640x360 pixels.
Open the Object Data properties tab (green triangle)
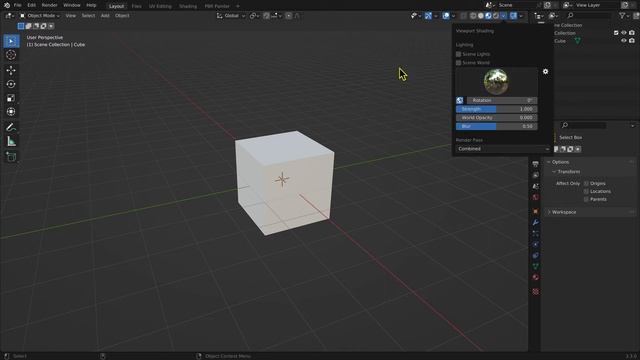click(536, 267)
